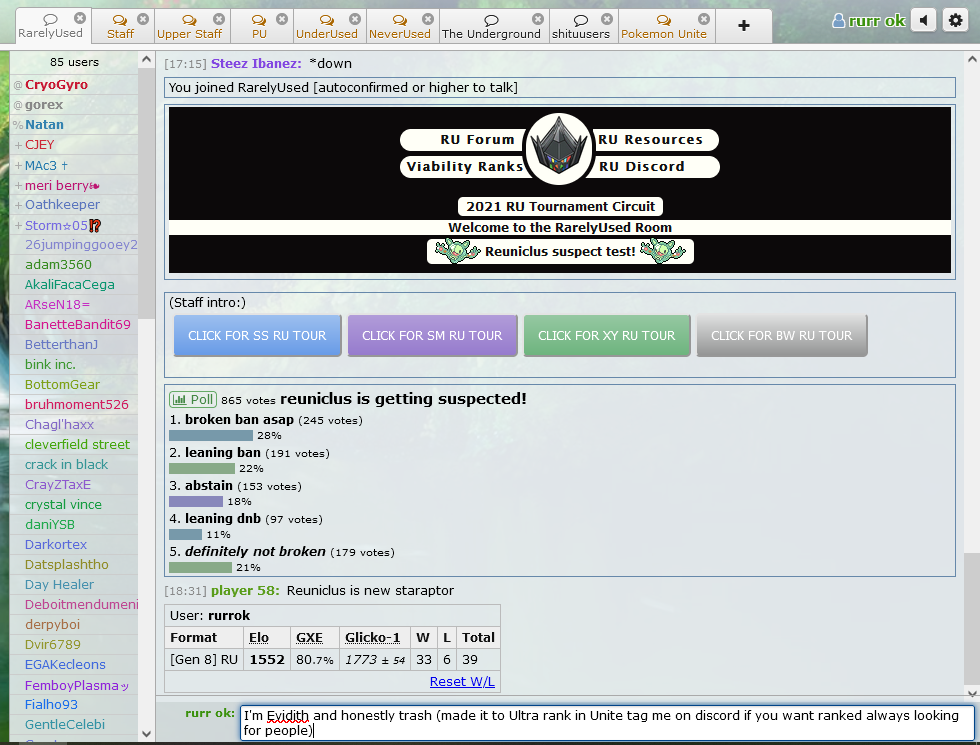980x745 pixels.
Task: Select user Oathkeeper in list
Action: pos(74,204)
